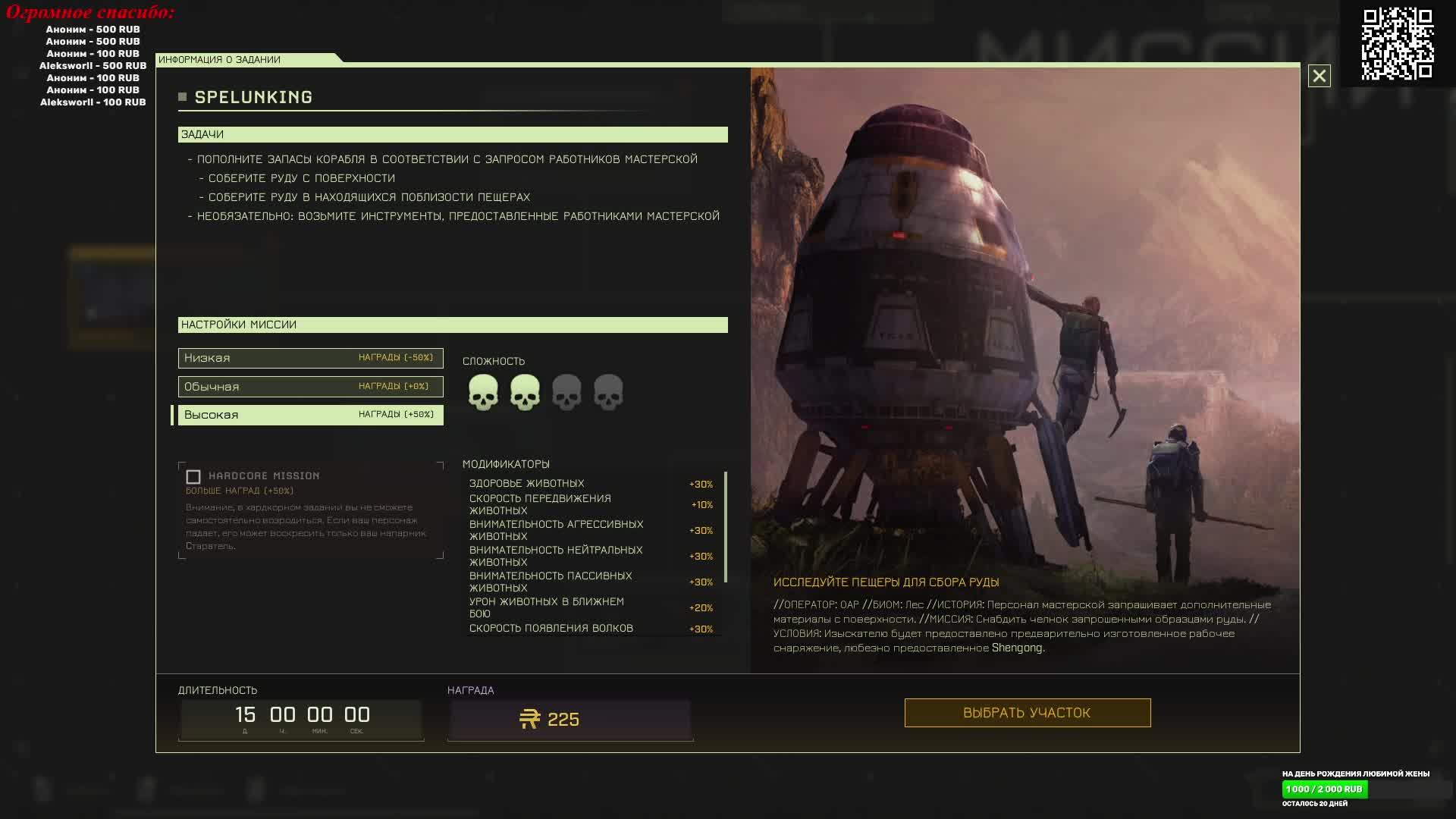1456x819 pixels.
Task: Enable the Hardcore Mission checkbox
Action: click(193, 477)
